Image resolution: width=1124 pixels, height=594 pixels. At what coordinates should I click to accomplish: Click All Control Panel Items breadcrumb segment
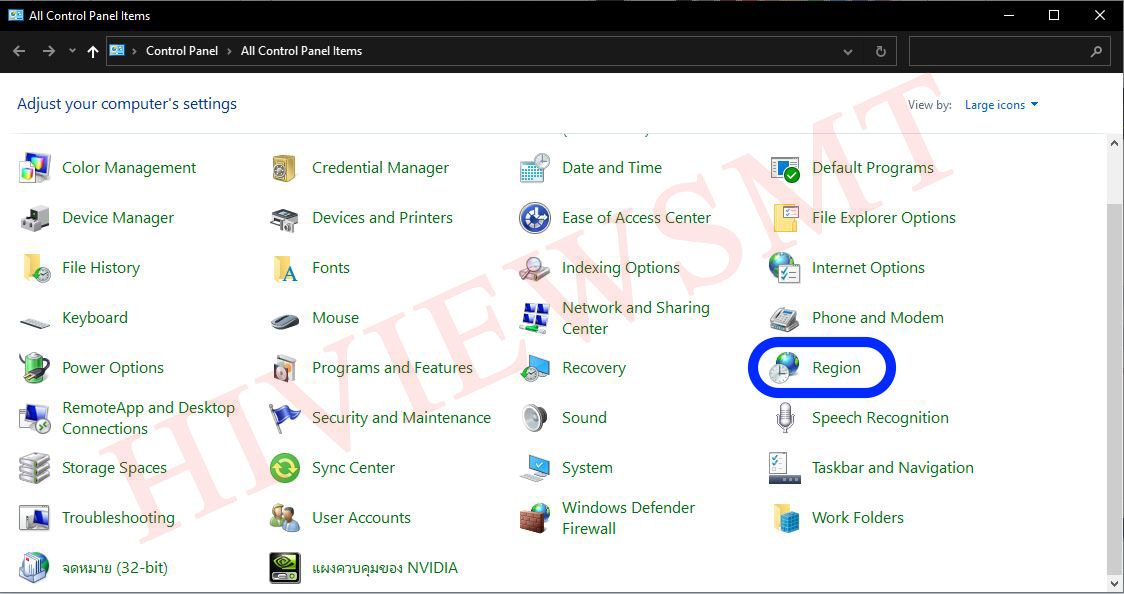pos(301,51)
